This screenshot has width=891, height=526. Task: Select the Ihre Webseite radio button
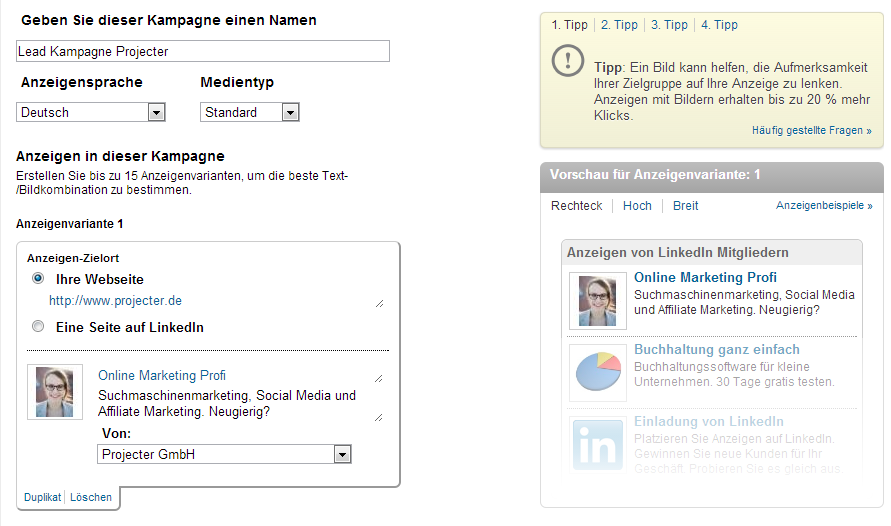[x=38, y=278]
